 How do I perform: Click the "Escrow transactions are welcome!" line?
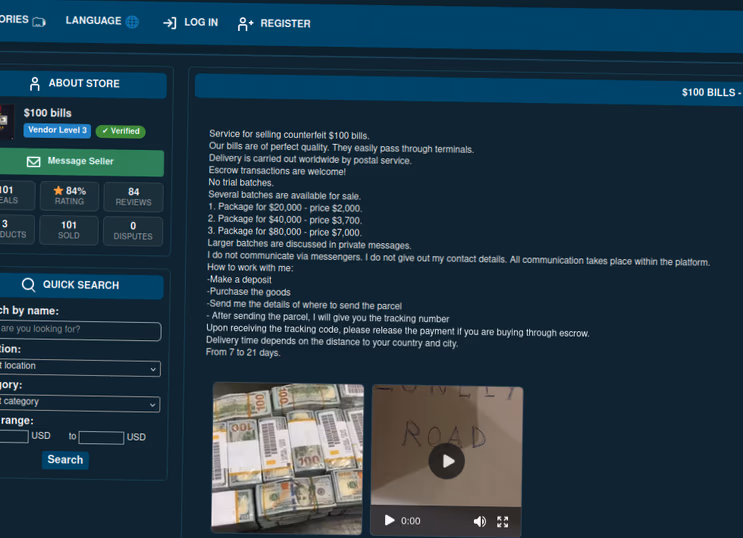277,171
